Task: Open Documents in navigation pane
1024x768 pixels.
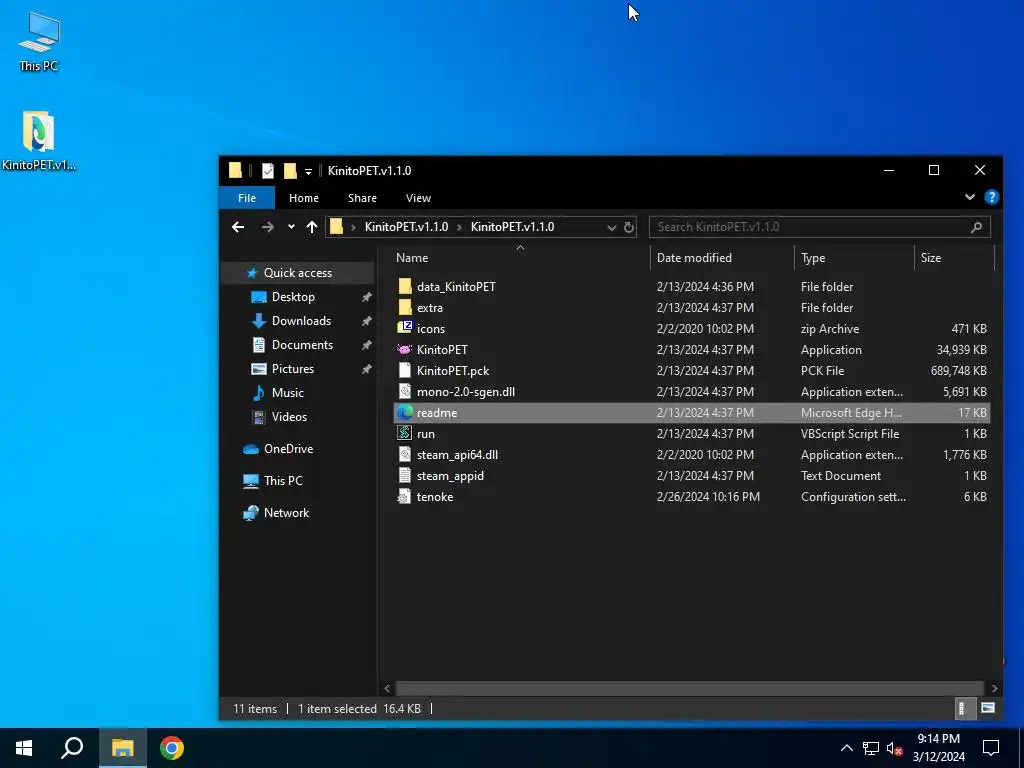Action: (302, 345)
